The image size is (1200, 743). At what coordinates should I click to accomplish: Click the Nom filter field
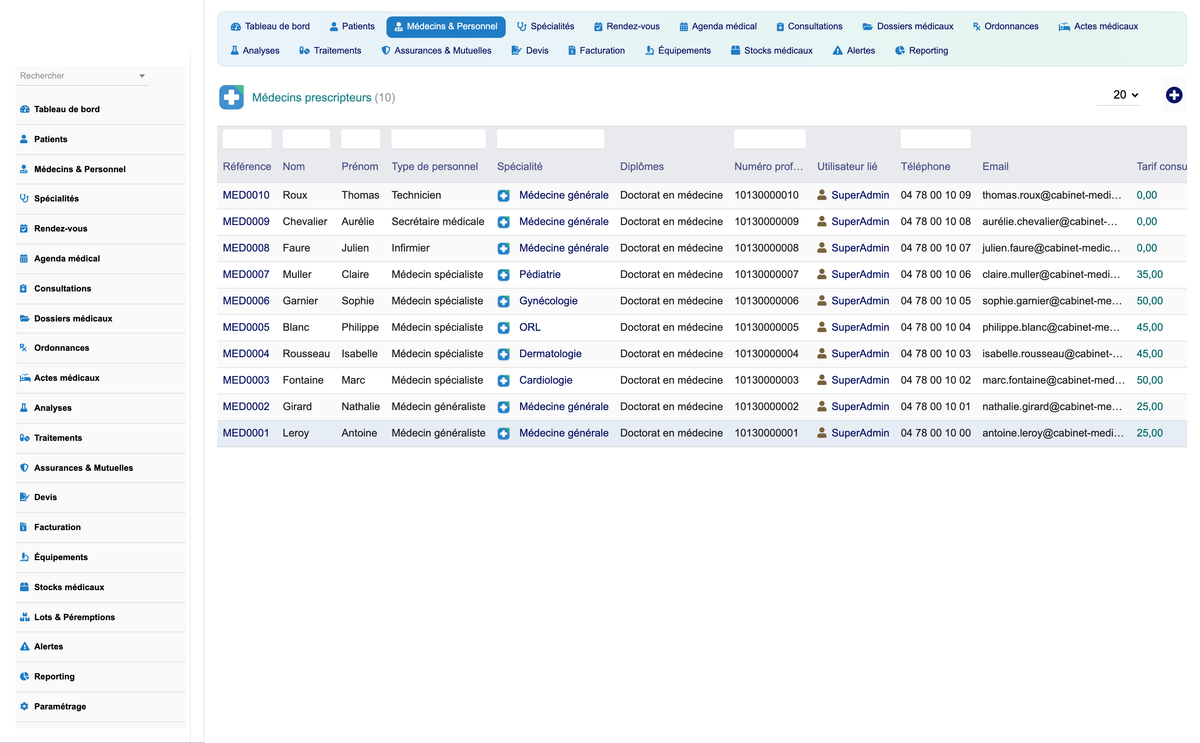pyautogui.click(x=306, y=139)
